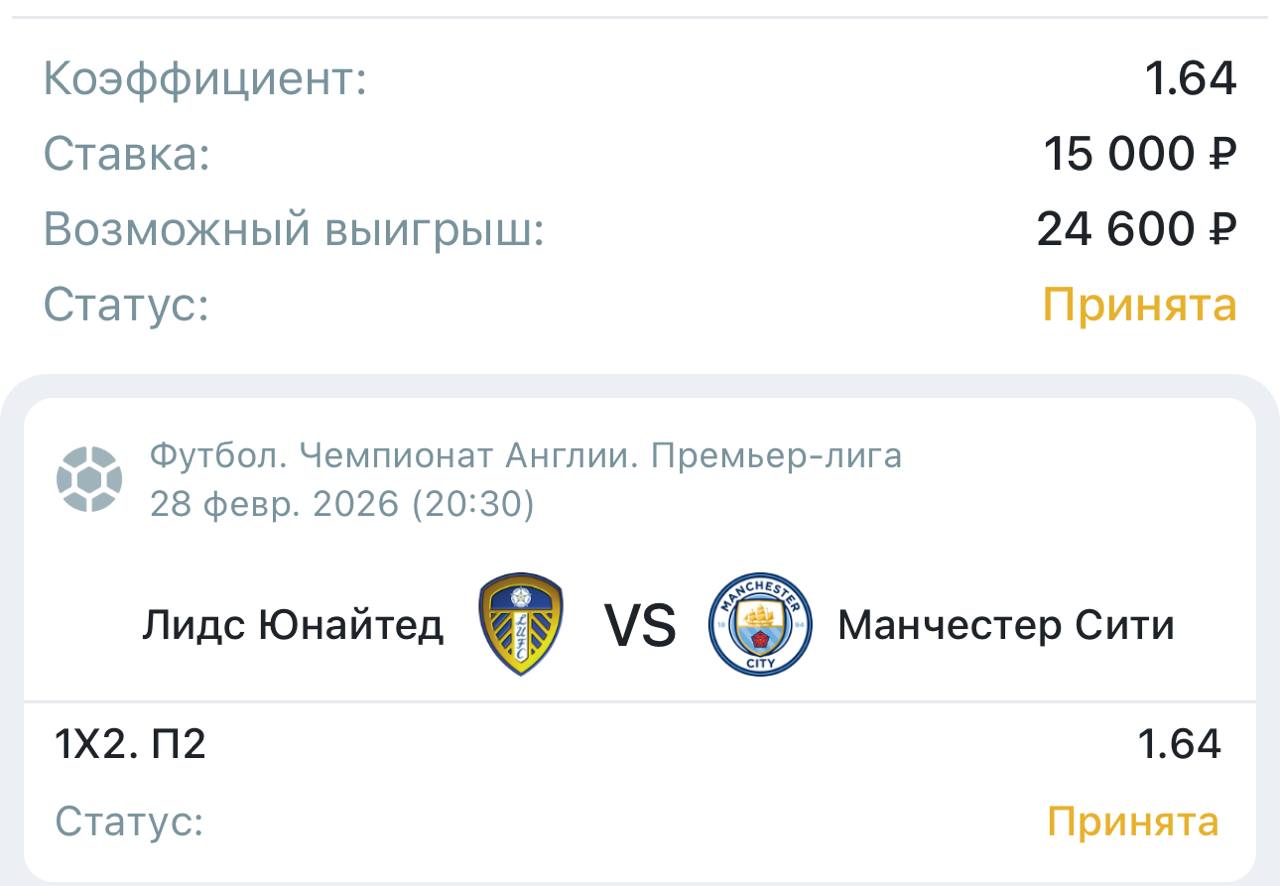The image size is (1280, 886).
Task: Click the VS text between teams
Action: click(x=640, y=626)
